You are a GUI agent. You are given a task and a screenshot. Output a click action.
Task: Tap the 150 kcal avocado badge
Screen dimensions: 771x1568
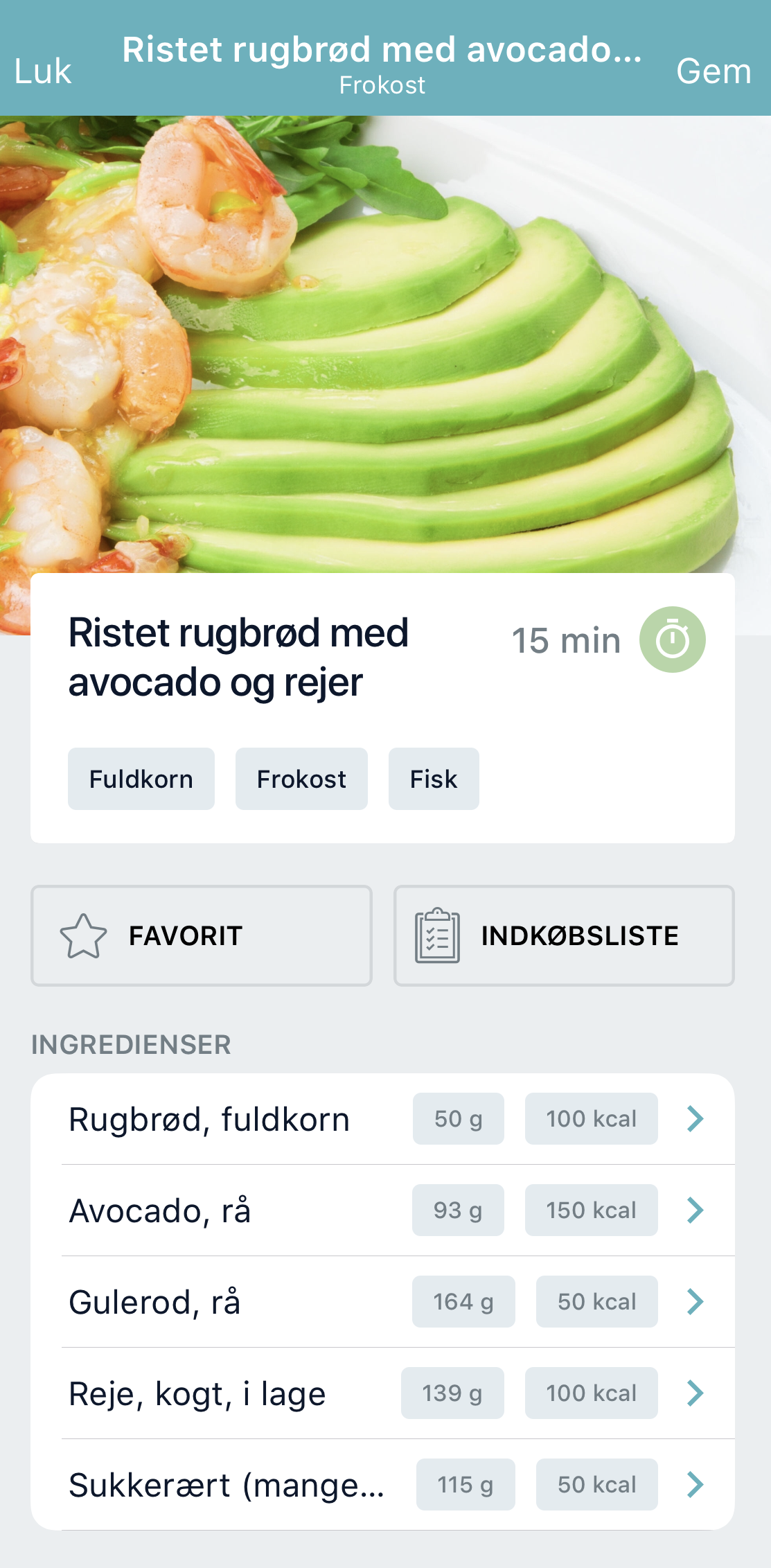click(x=591, y=1210)
